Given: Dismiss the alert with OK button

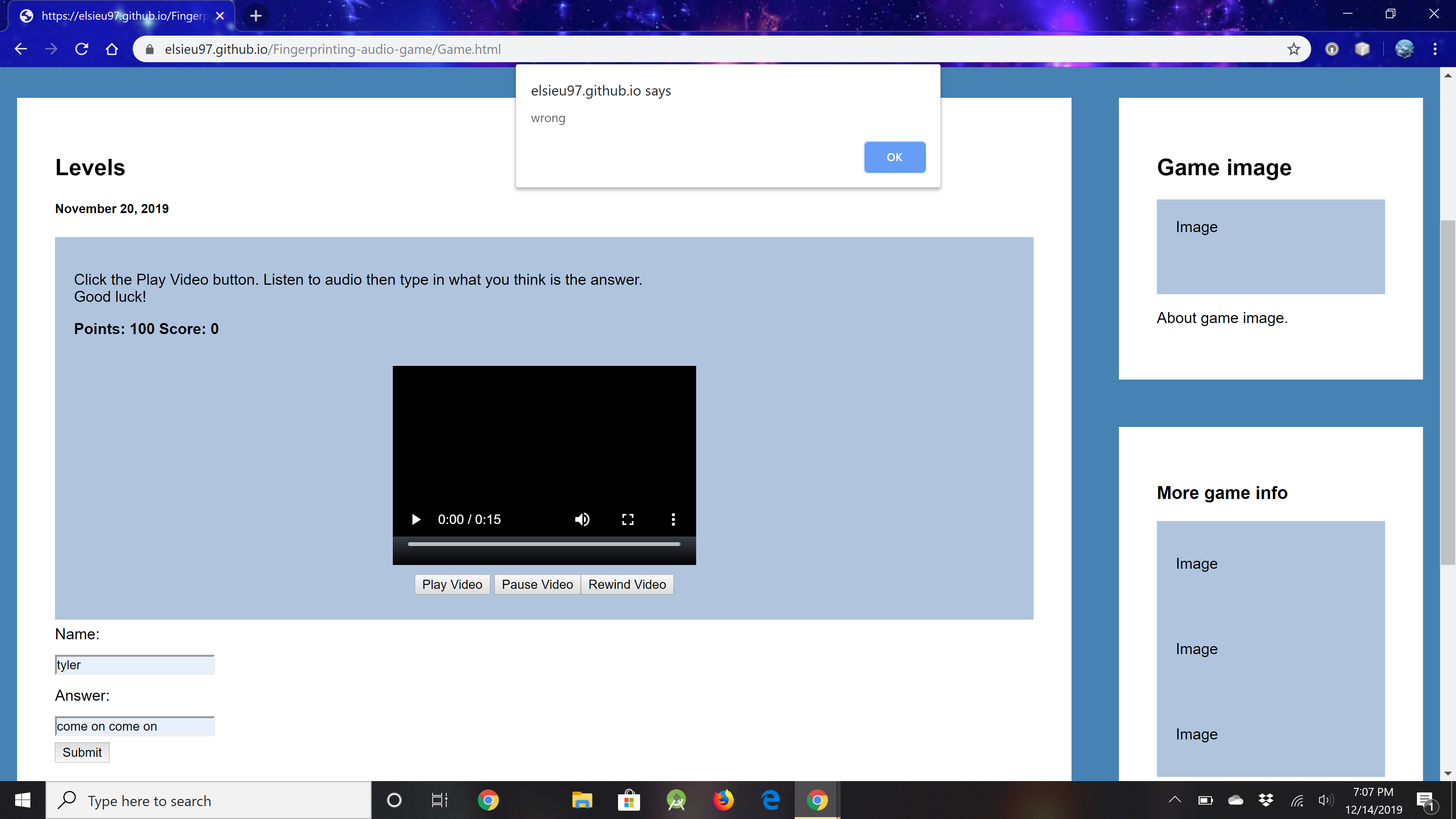Looking at the screenshot, I should pos(894,157).
